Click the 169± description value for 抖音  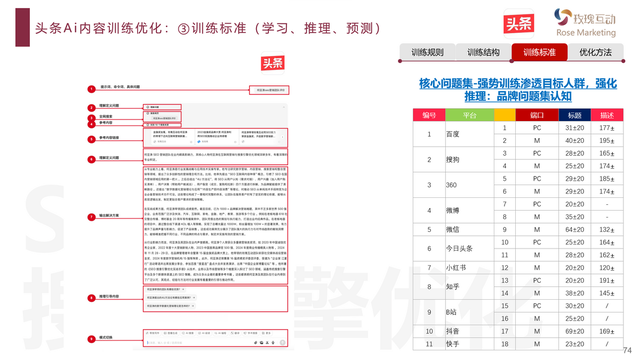coord(607,331)
